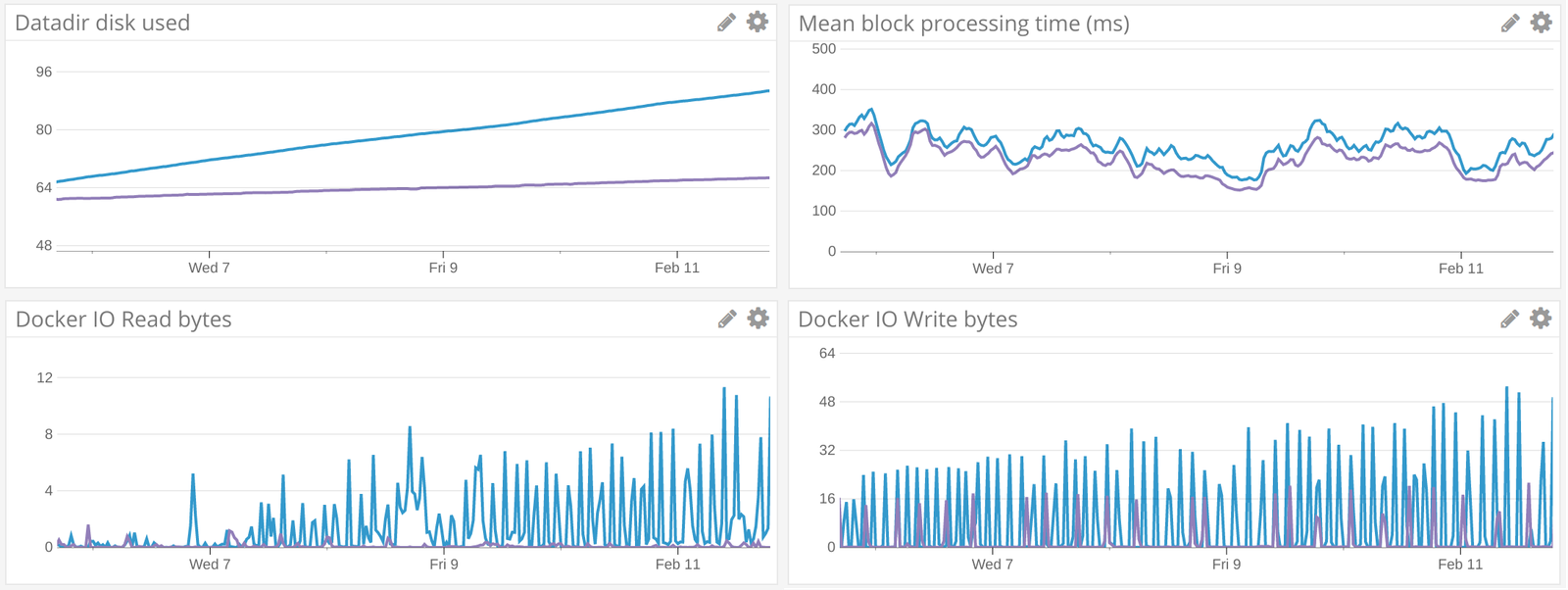Open settings gear on Docker IO Read bytes panel
1568x590 pixels.
(x=756, y=318)
